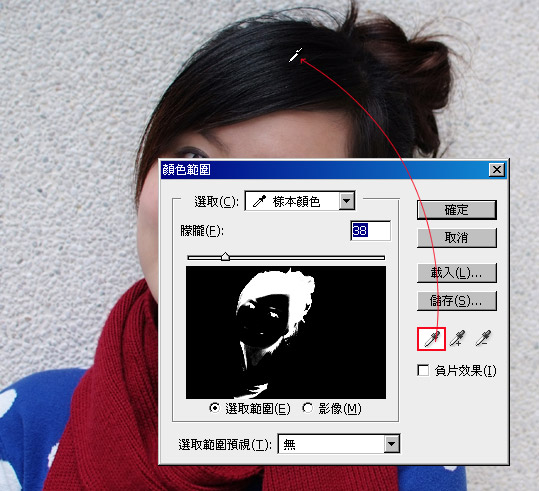Click the eyedropper icon in 選取 dropdown
The width and height of the screenshot is (539, 491).
[x=259, y=201]
